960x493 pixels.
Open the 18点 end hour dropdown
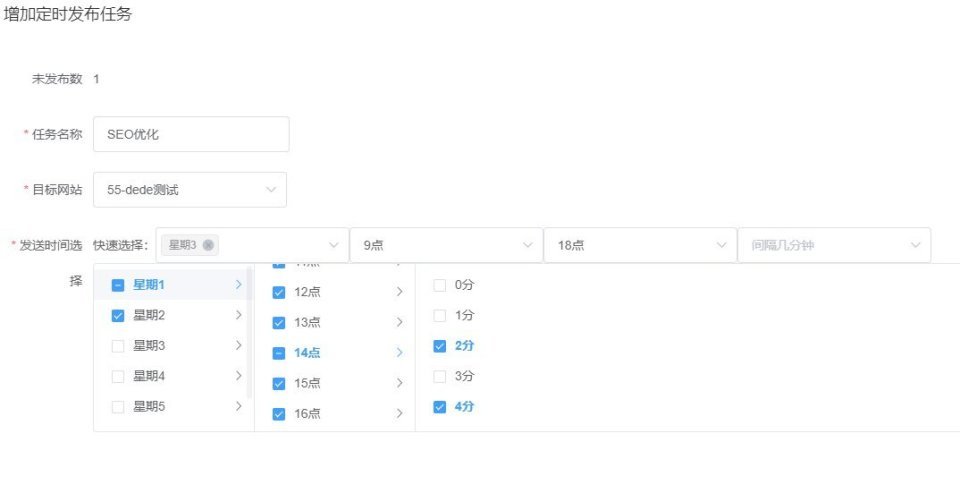[x=640, y=245]
